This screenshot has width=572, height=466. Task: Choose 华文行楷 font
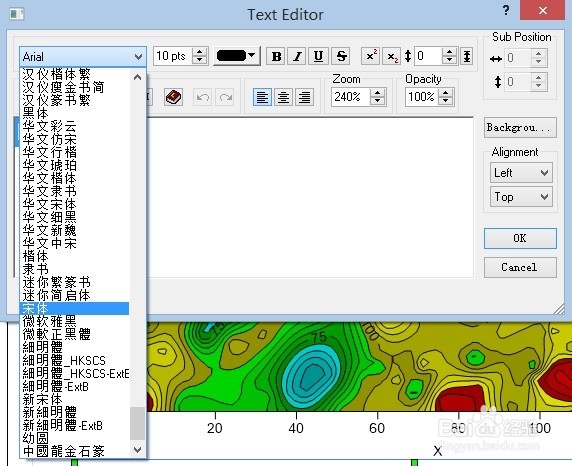coord(74,152)
